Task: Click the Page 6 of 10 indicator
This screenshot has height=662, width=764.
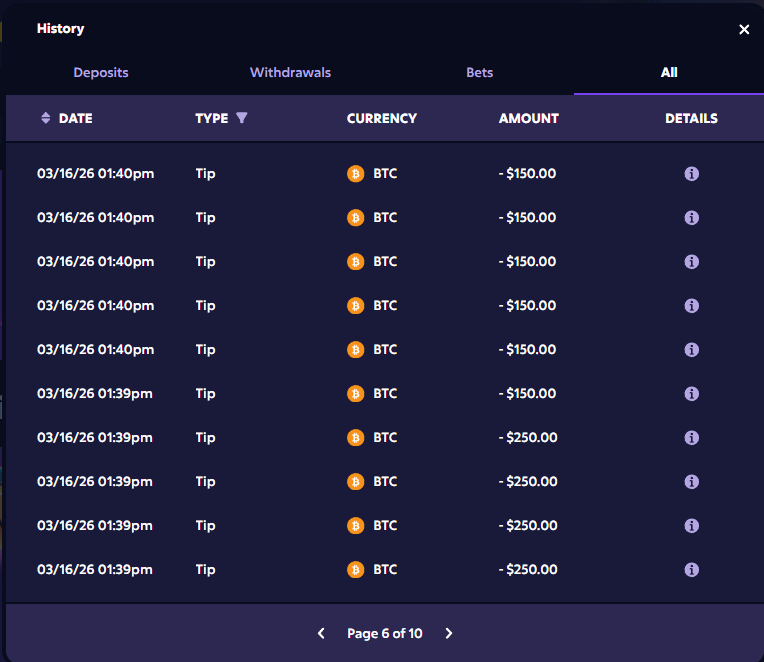Action: (x=384, y=633)
